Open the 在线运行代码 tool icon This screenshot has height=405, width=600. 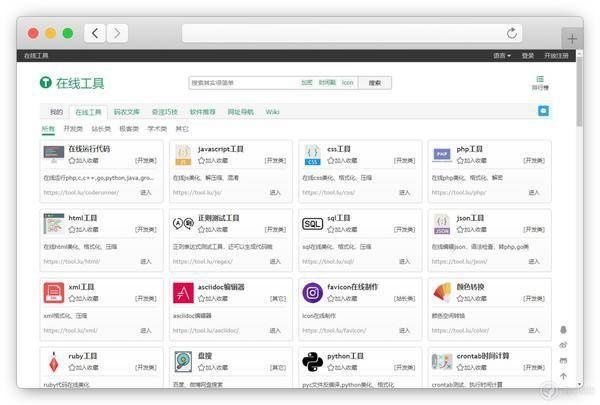[54, 154]
